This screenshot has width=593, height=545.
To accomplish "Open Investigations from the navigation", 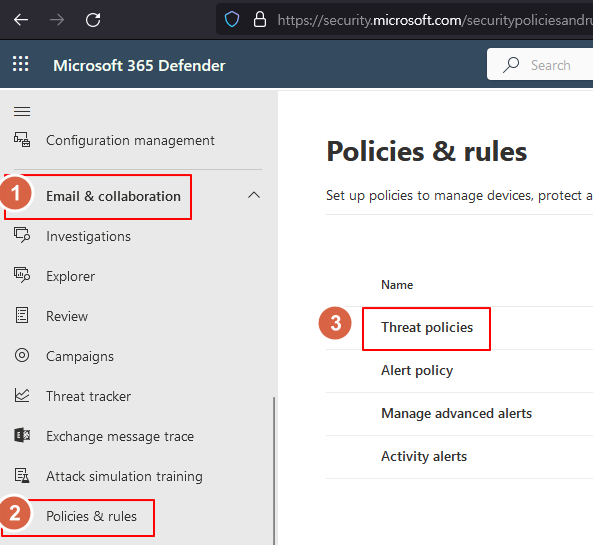I will [88, 236].
